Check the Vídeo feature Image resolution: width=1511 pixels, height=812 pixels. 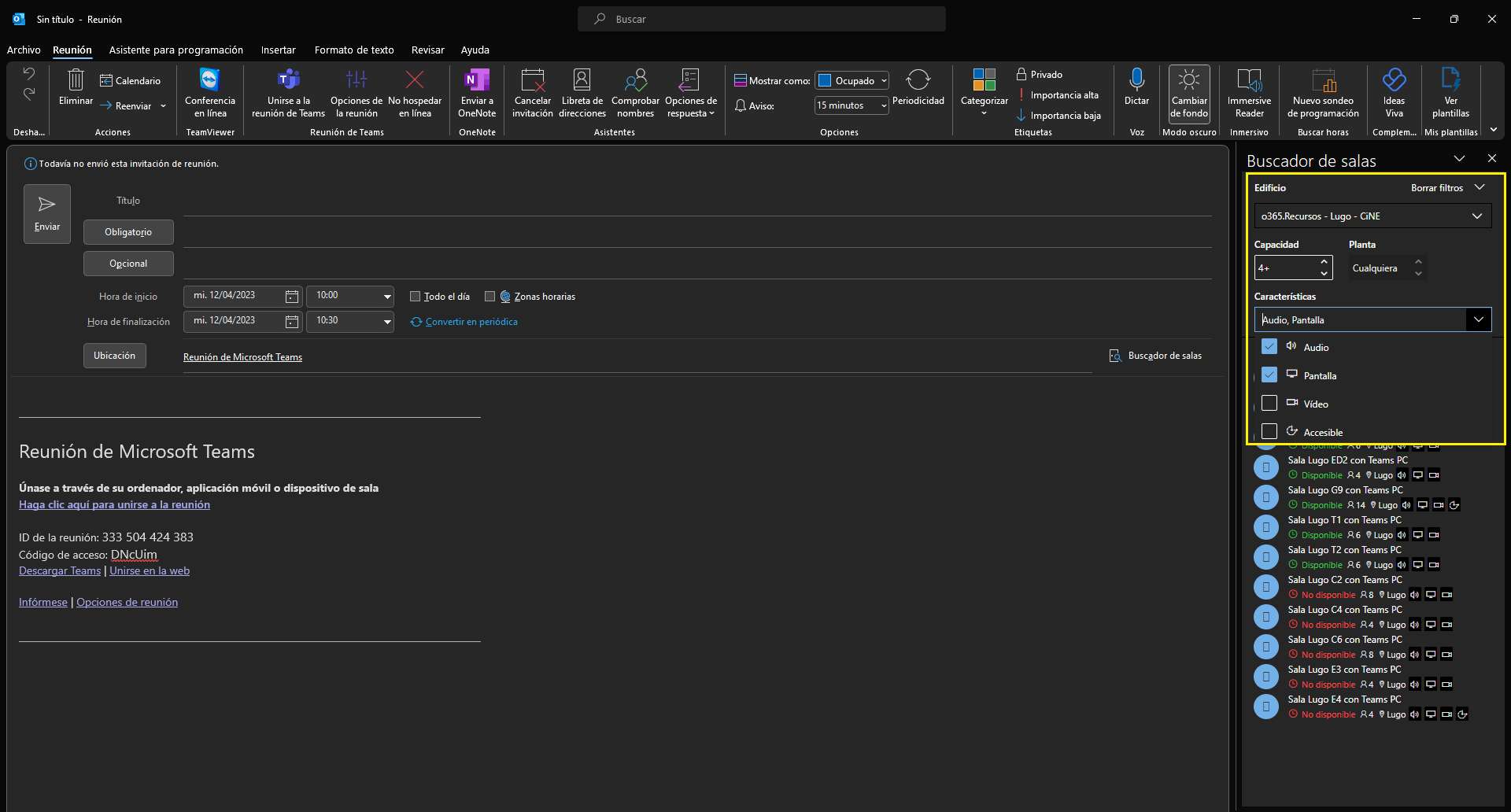(1269, 403)
